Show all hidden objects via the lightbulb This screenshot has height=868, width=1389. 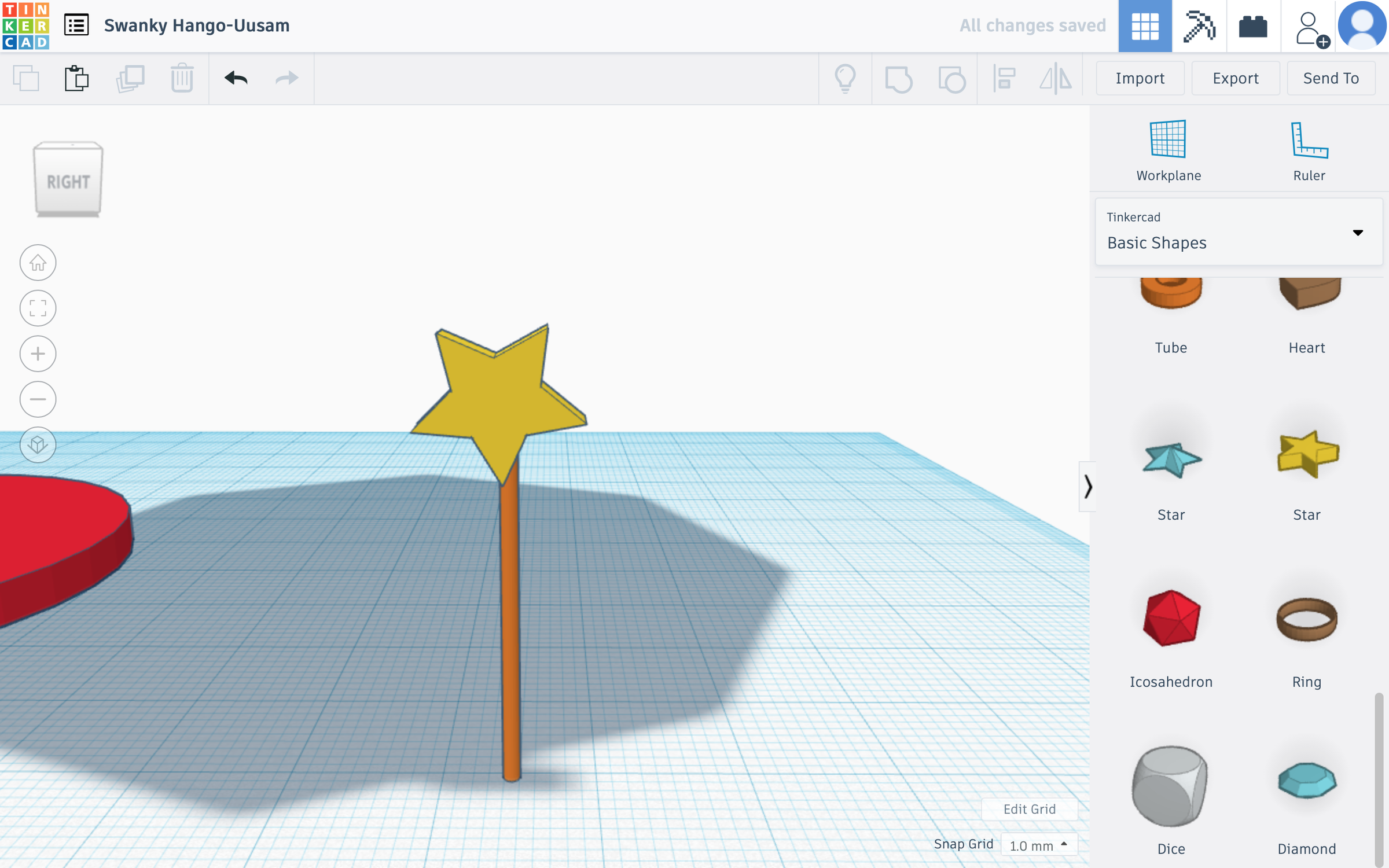(847, 78)
